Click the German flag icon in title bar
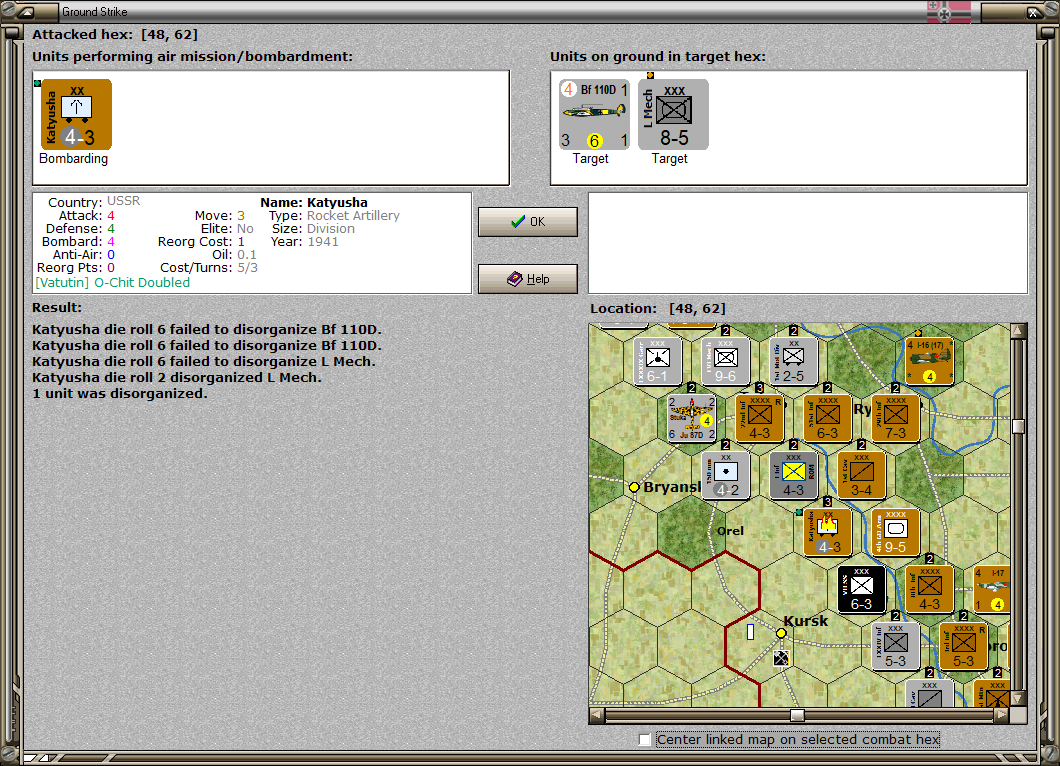This screenshot has width=1060, height=766. 949,11
